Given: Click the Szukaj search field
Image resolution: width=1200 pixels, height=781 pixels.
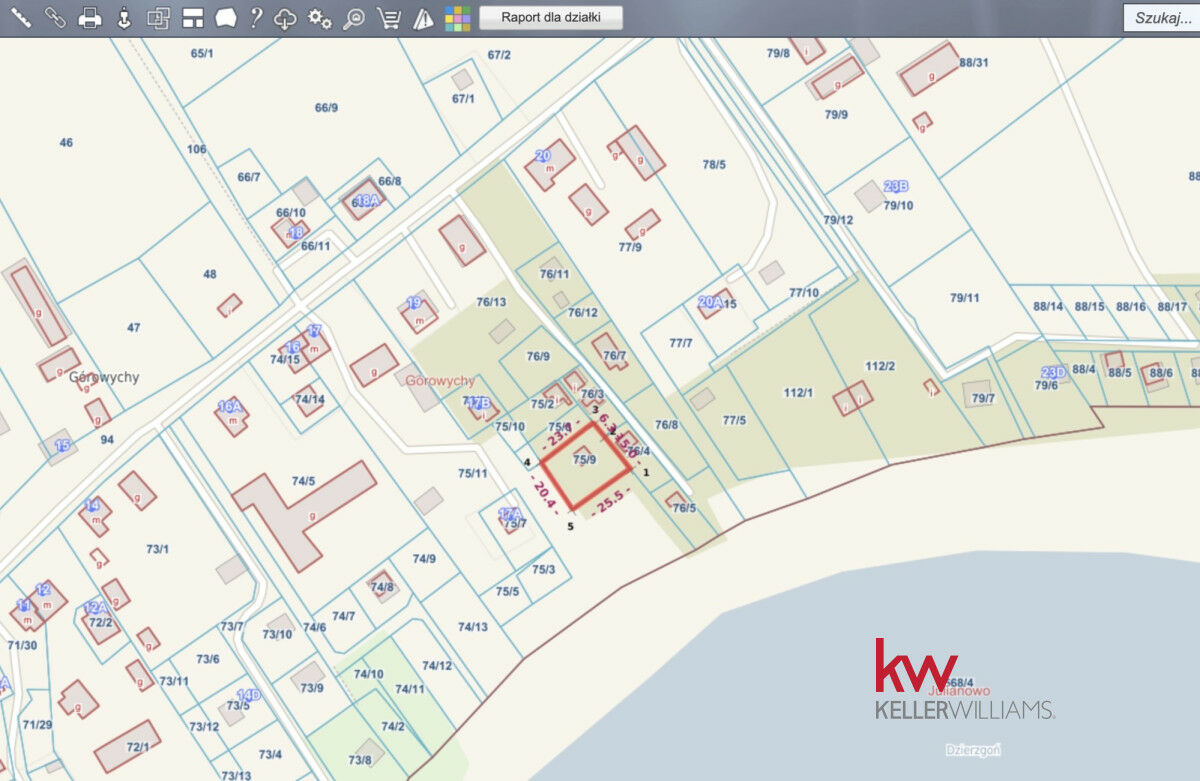Looking at the screenshot, I should (1162, 18).
